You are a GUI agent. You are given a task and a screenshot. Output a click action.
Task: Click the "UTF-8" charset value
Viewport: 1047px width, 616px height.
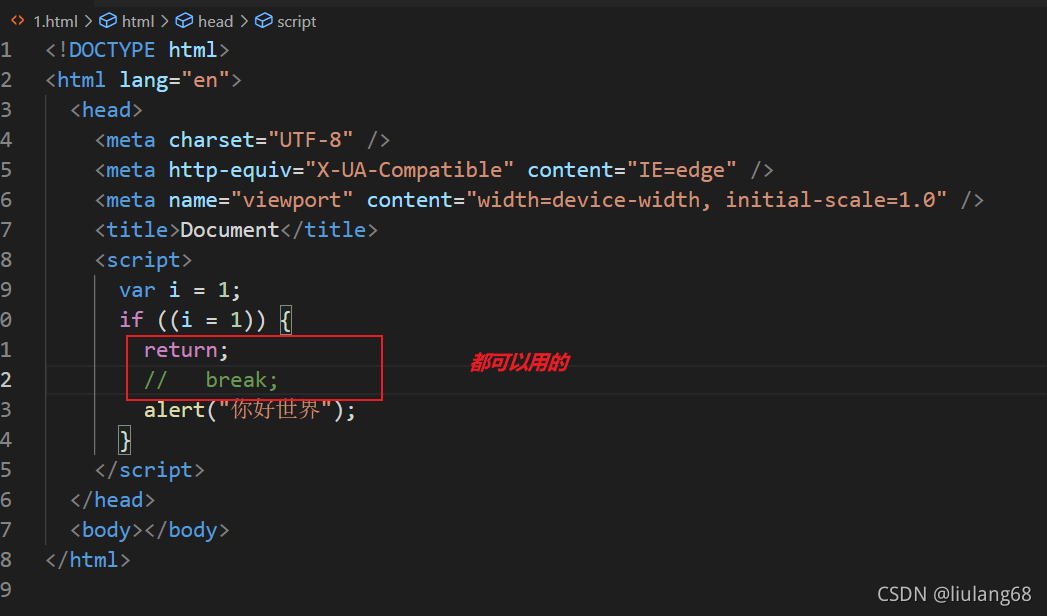[310, 140]
